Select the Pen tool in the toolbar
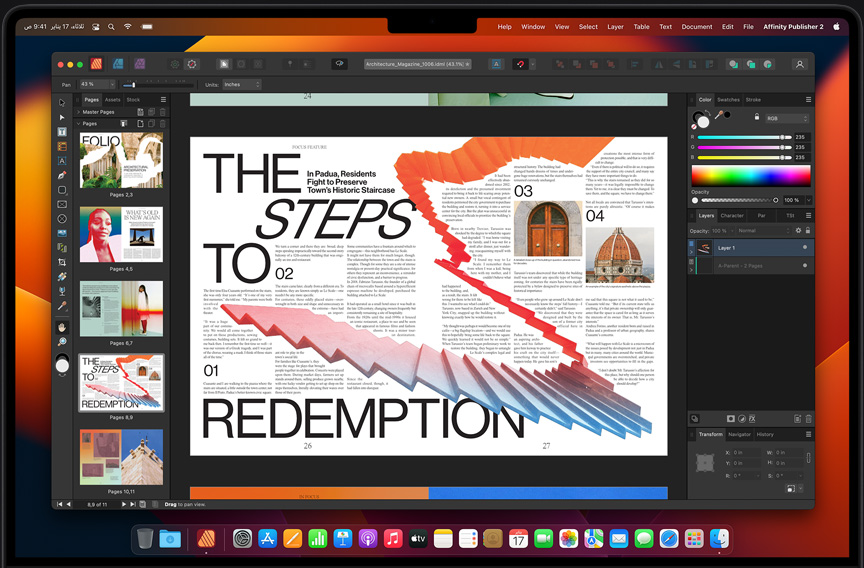 pyautogui.click(x=62, y=175)
